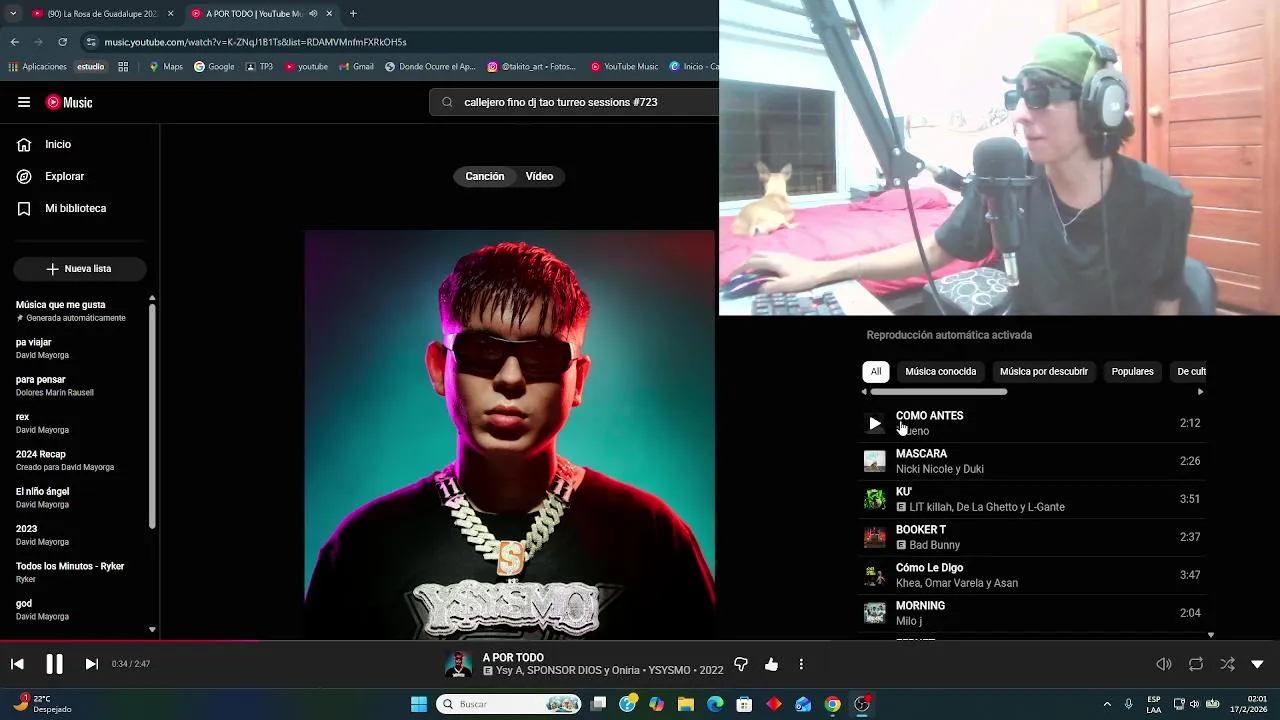
Task: Collapse the player page with down arrow
Action: 1257,664
